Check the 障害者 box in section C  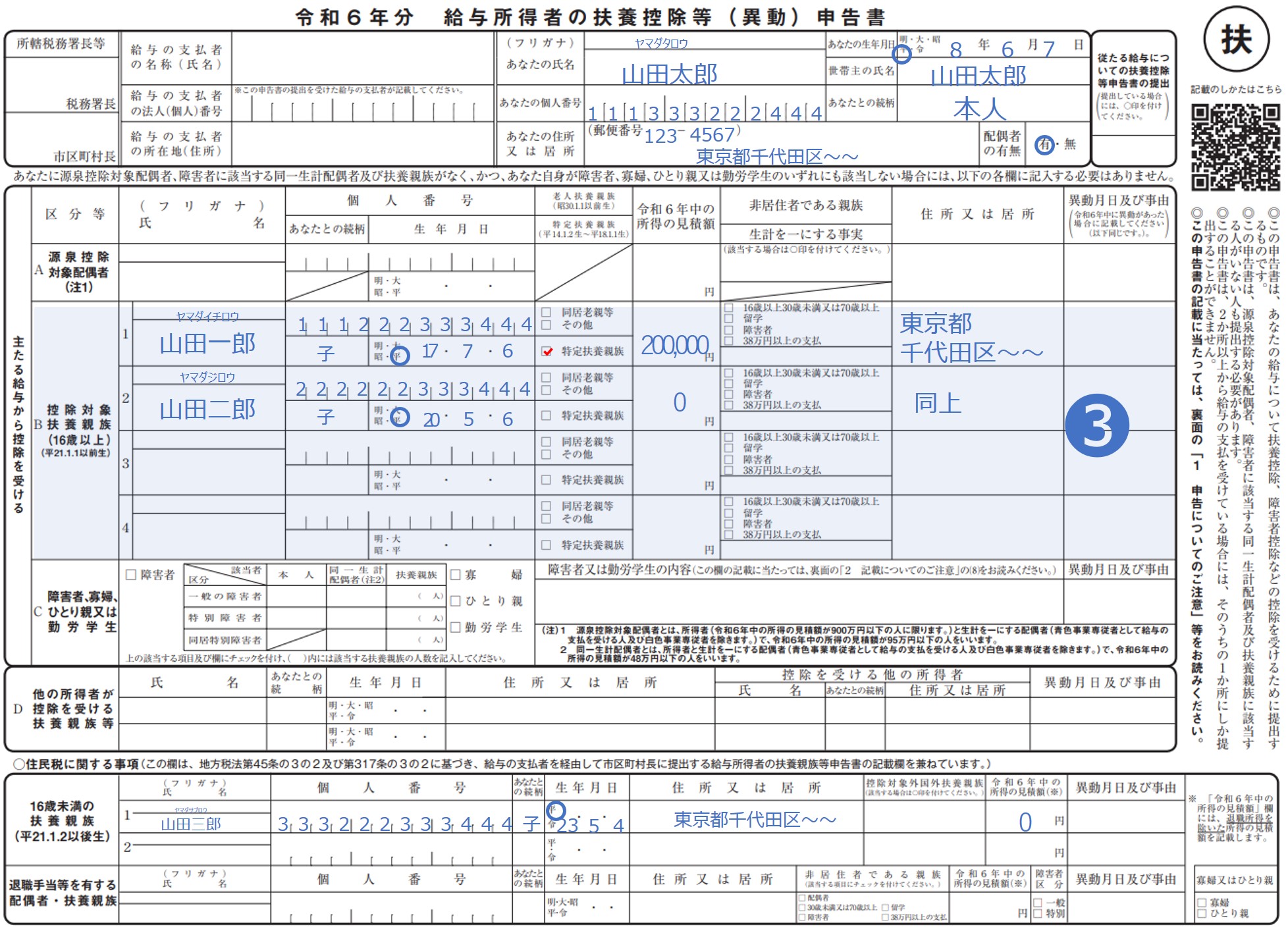130,575
